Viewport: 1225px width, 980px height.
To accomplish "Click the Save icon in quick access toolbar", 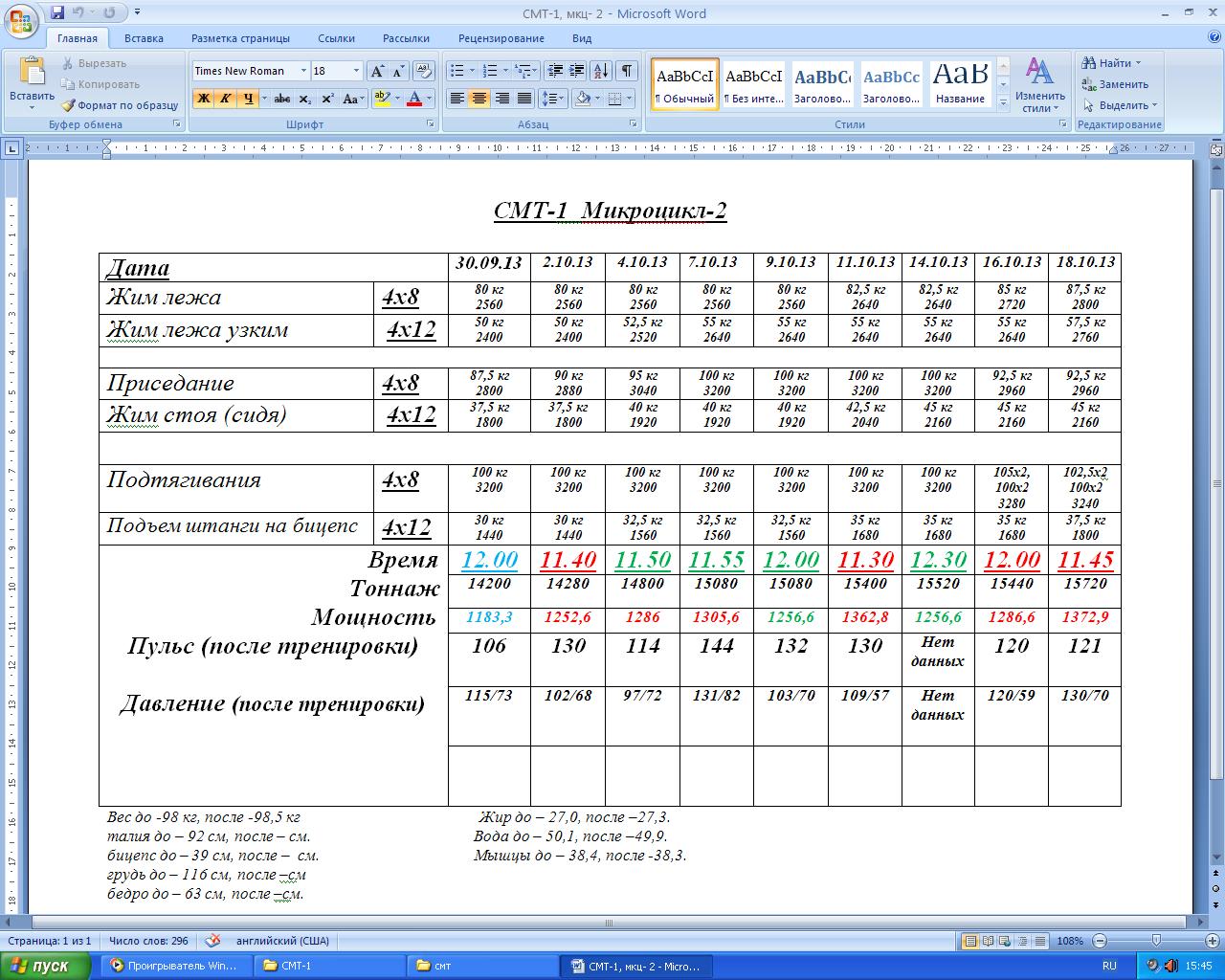I will click(x=57, y=13).
